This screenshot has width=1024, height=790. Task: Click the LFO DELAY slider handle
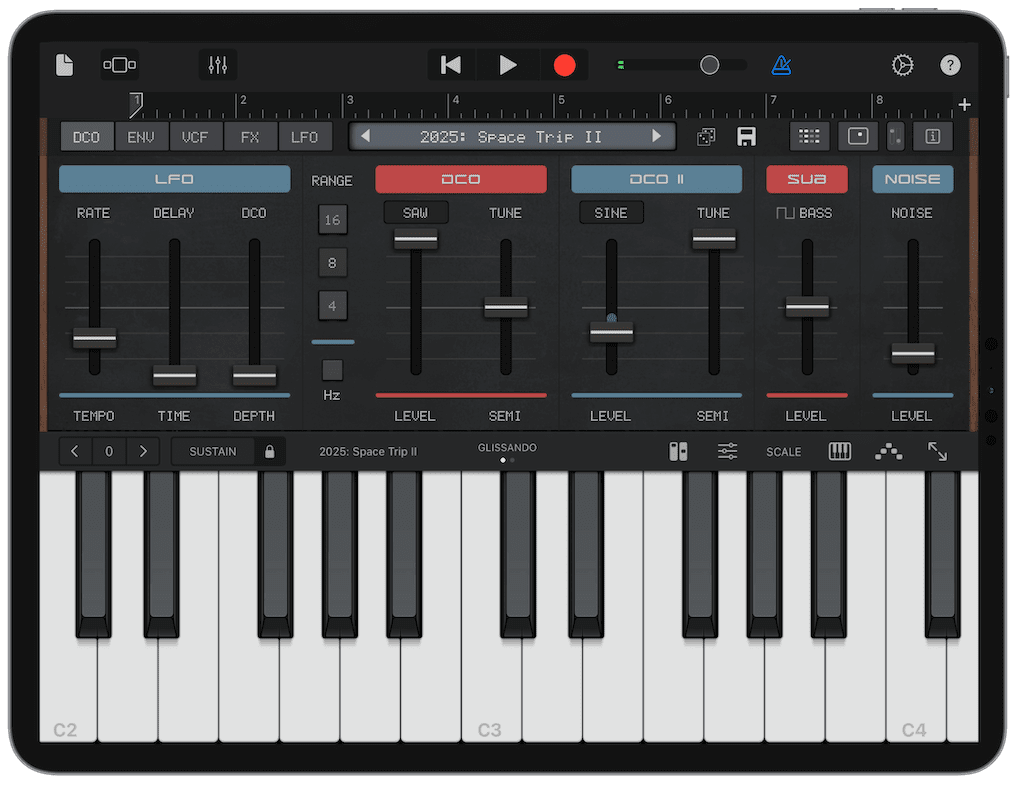point(174,375)
